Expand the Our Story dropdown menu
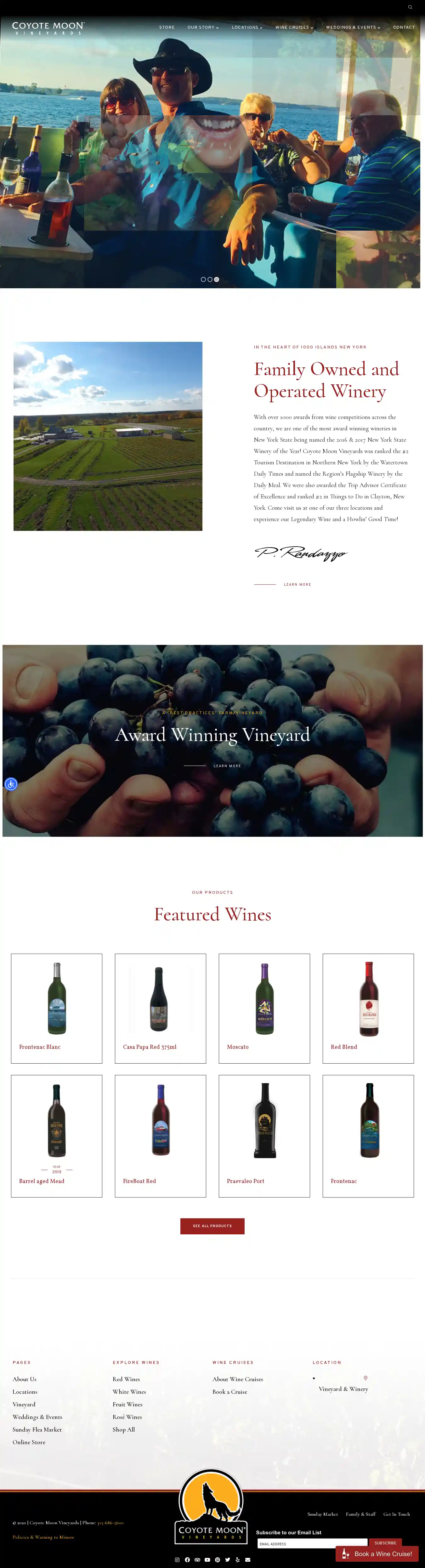This screenshot has height=1568, width=425. tap(203, 27)
